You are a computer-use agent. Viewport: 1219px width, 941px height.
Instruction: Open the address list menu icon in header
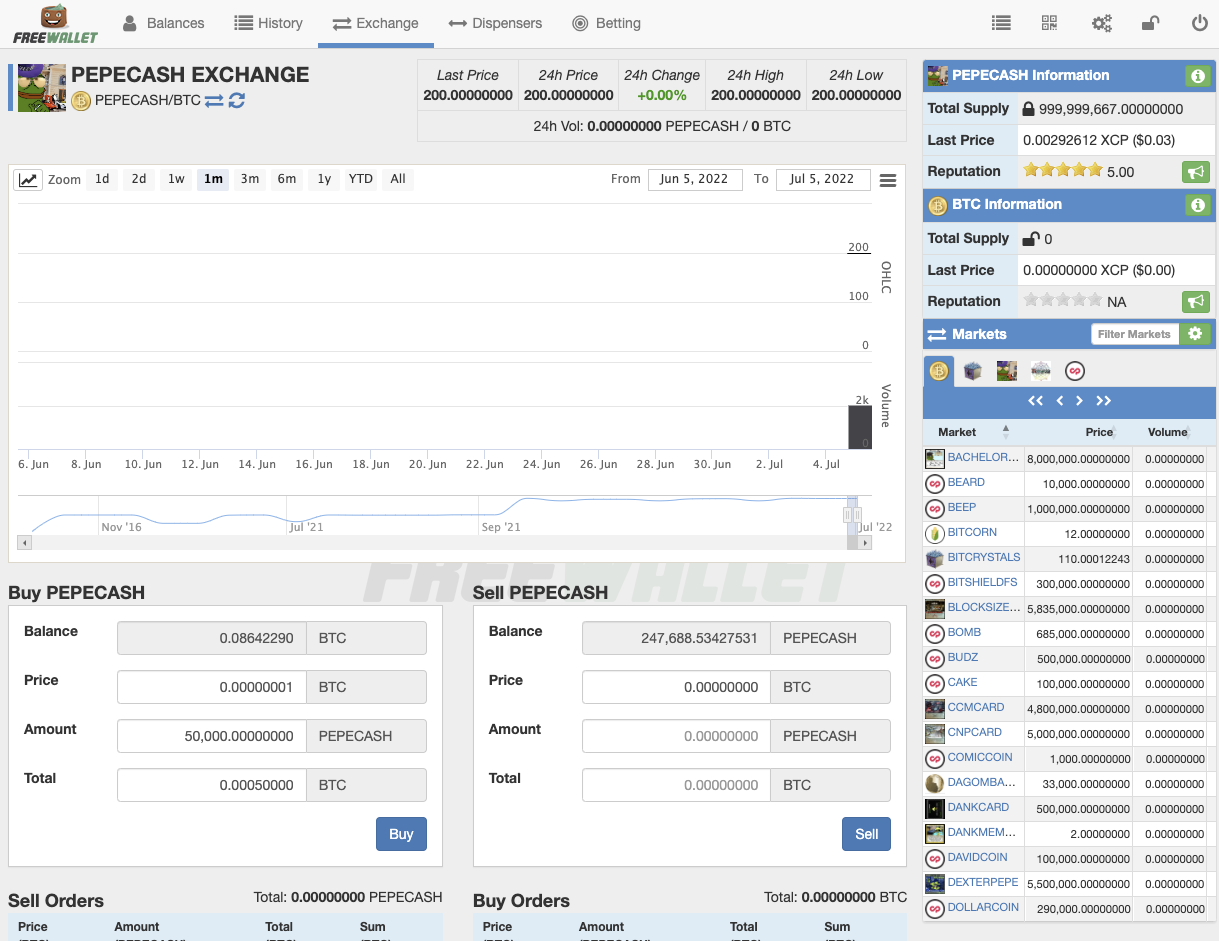pyautogui.click(x=1001, y=23)
